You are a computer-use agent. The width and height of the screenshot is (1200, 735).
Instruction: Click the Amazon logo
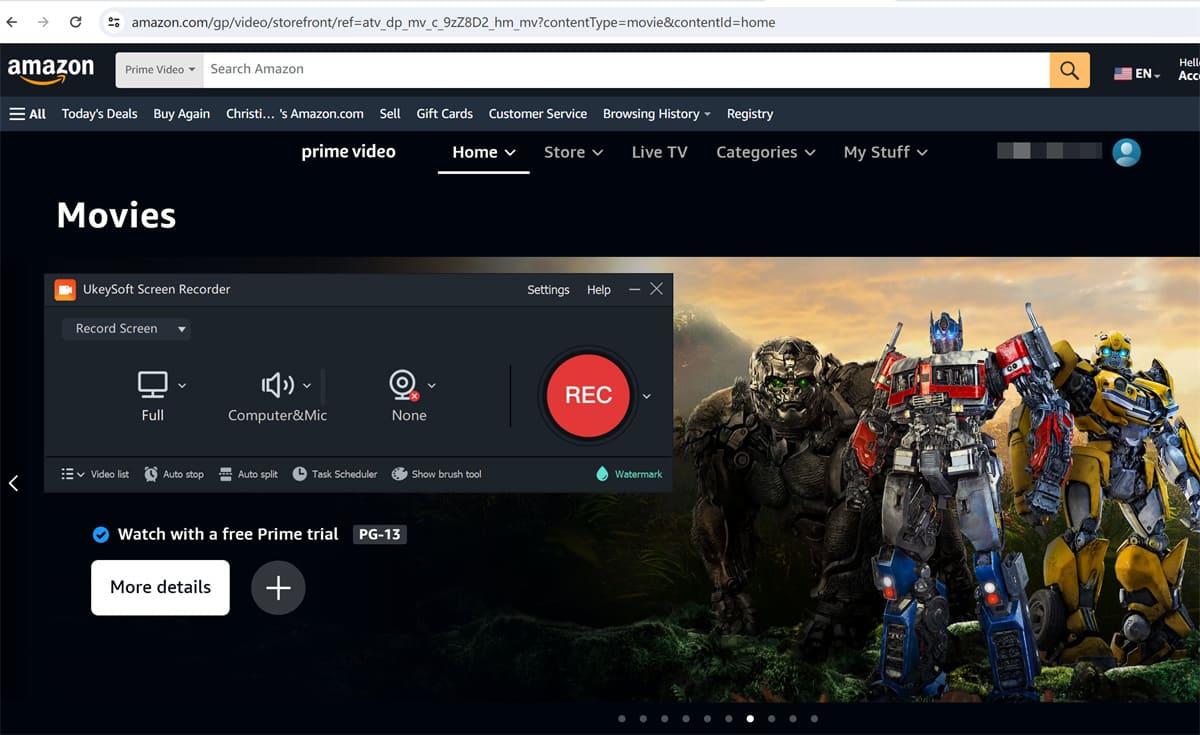[x=51, y=71]
